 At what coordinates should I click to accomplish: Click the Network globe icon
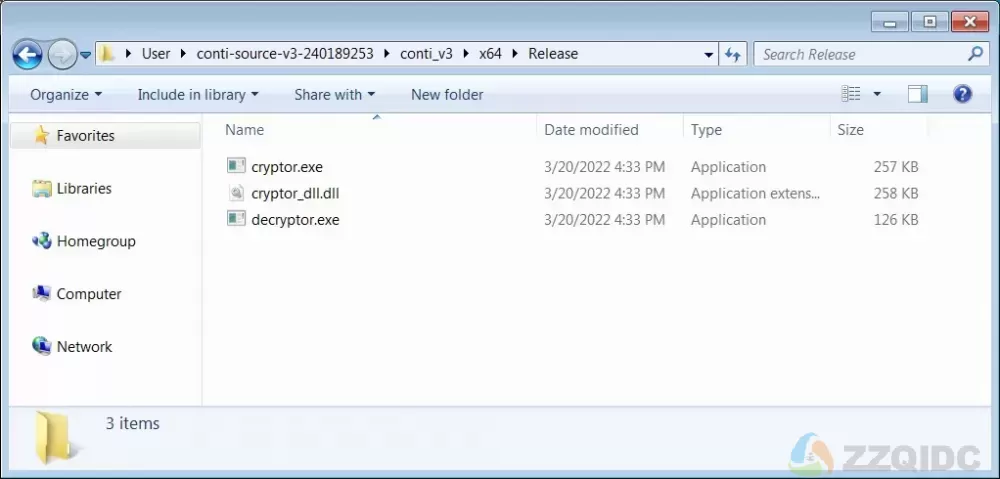[41, 346]
